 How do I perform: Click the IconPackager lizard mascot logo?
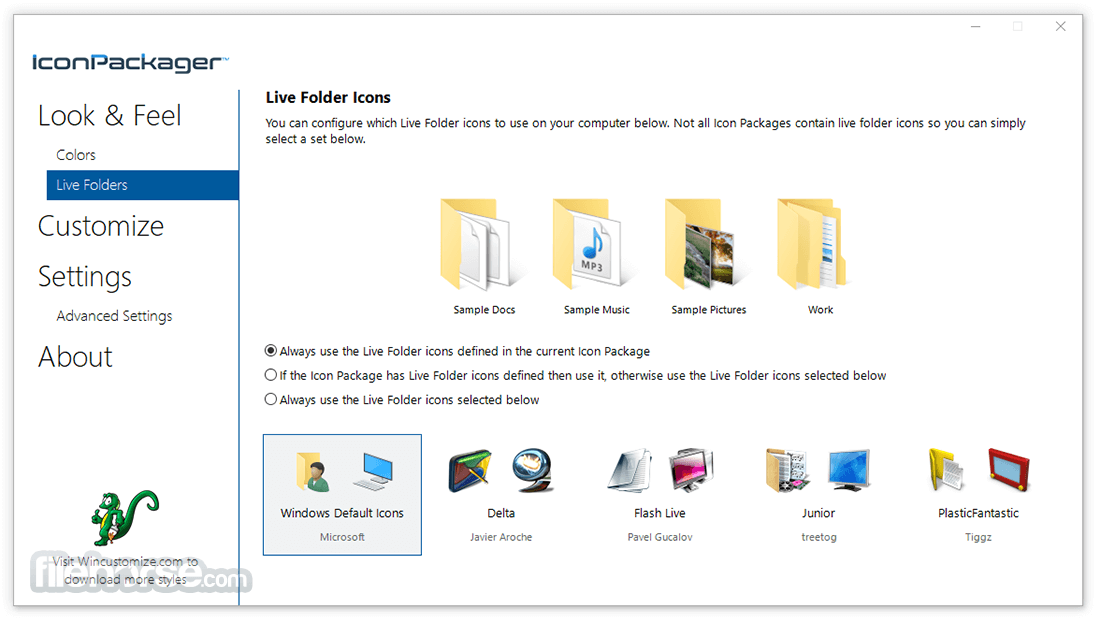125,520
